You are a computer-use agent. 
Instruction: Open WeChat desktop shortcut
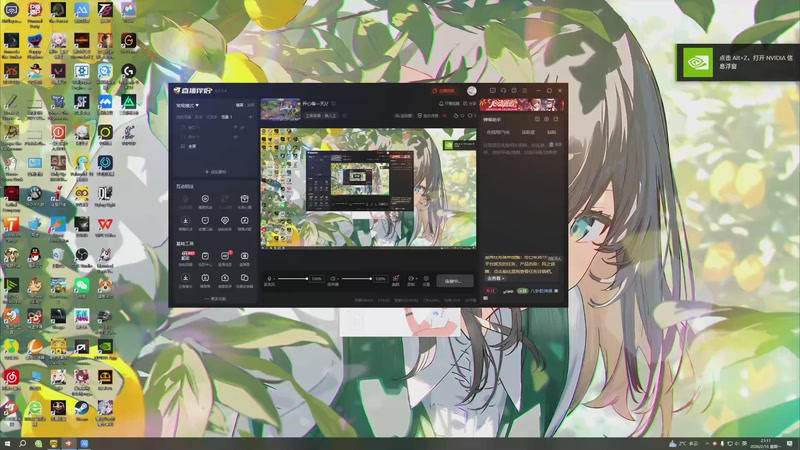(82, 287)
